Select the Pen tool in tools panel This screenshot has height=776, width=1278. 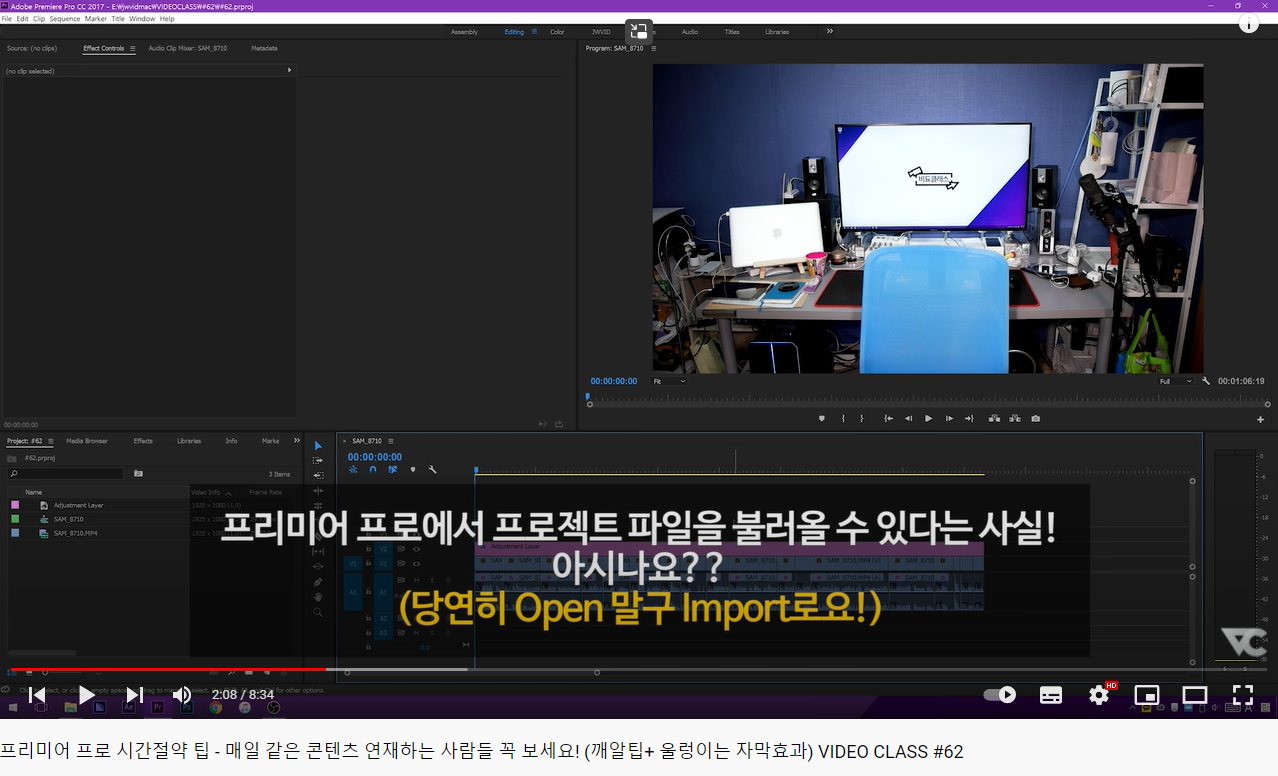click(x=318, y=582)
